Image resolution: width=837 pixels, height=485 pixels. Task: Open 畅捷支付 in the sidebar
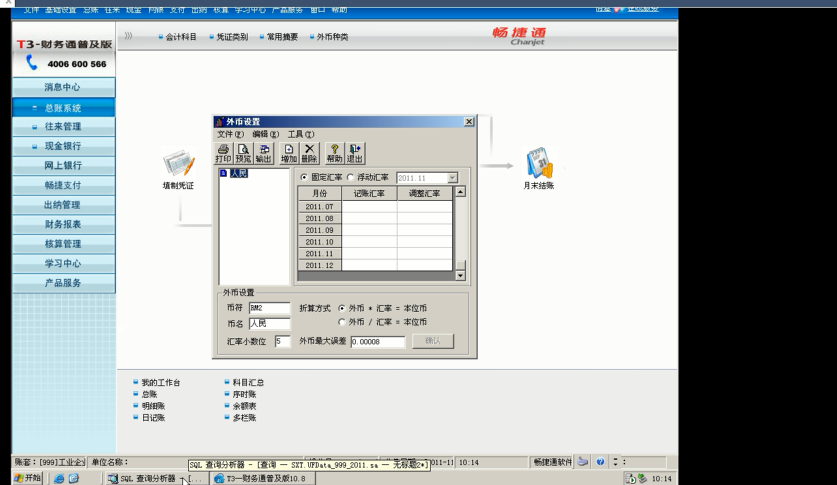pyautogui.click(x=64, y=185)
